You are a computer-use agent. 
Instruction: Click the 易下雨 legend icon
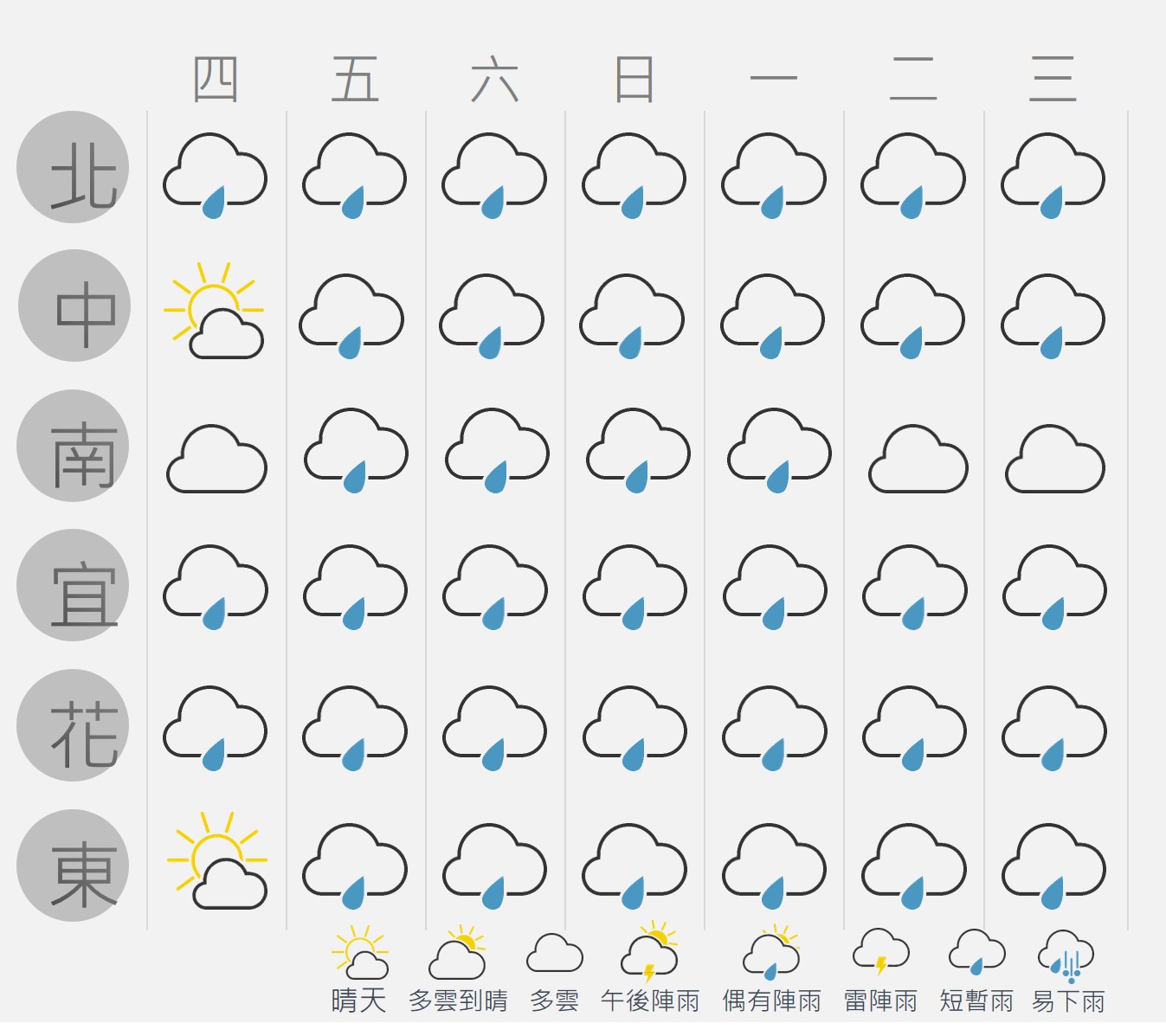[1066, 956]
